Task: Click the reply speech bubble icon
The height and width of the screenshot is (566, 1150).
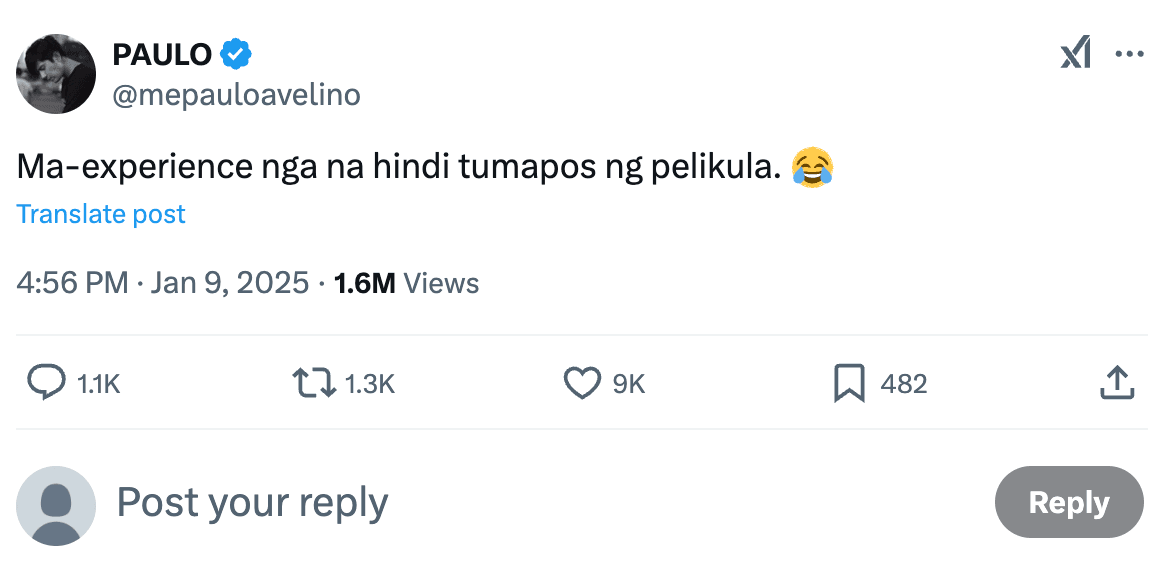Action: (x=45, y=383)
